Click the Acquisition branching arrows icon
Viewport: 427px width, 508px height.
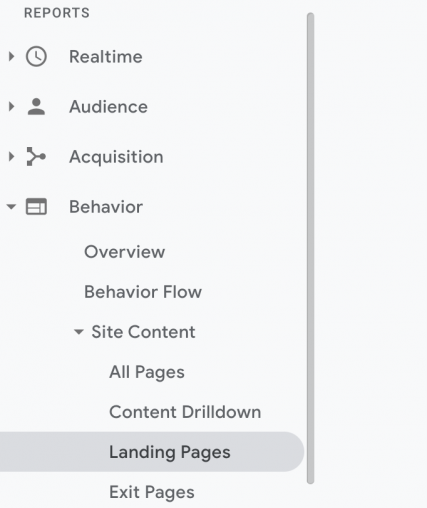tap(36, 156)
